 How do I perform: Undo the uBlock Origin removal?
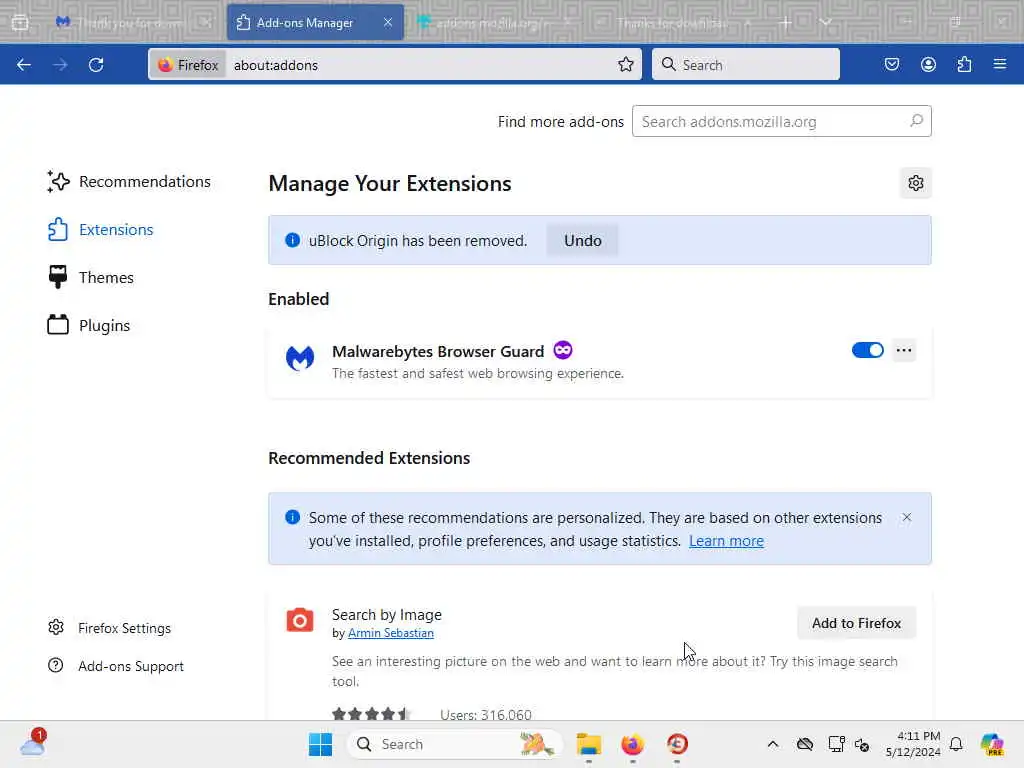click(x=583, y=241)
